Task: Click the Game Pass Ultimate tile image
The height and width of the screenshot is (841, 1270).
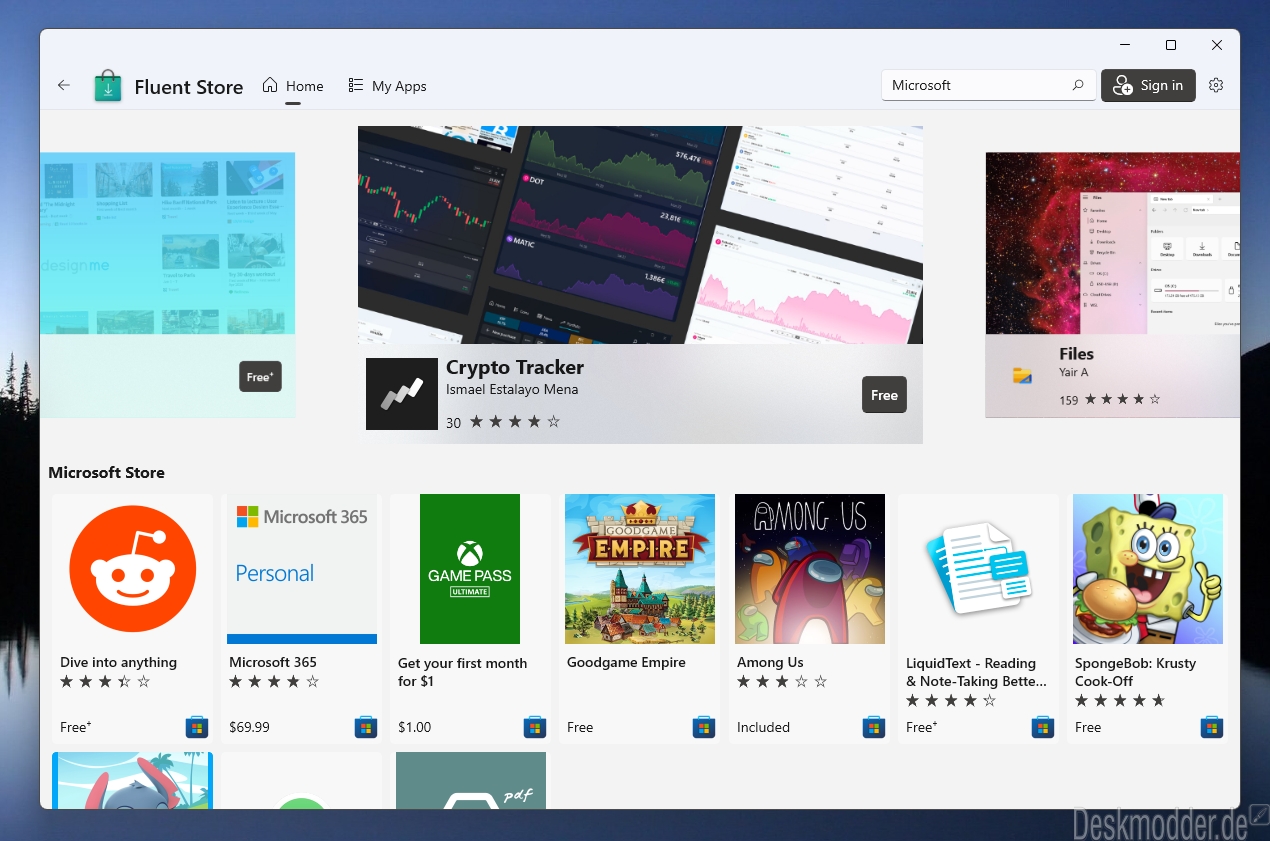Action: pyautogui.click(x=470, y=569)
